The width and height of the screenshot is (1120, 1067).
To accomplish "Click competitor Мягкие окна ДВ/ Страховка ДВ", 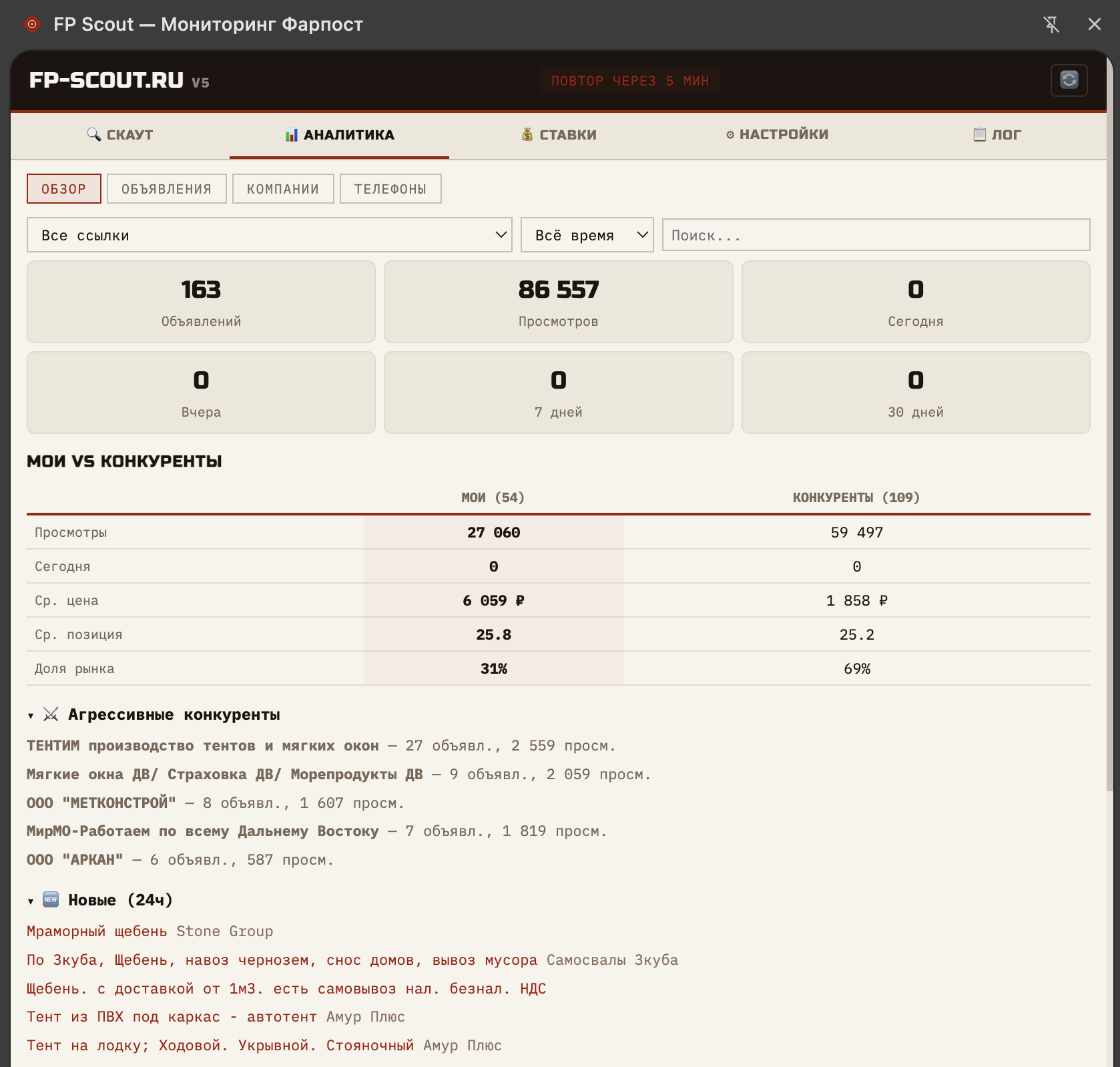I will point(224,775).
